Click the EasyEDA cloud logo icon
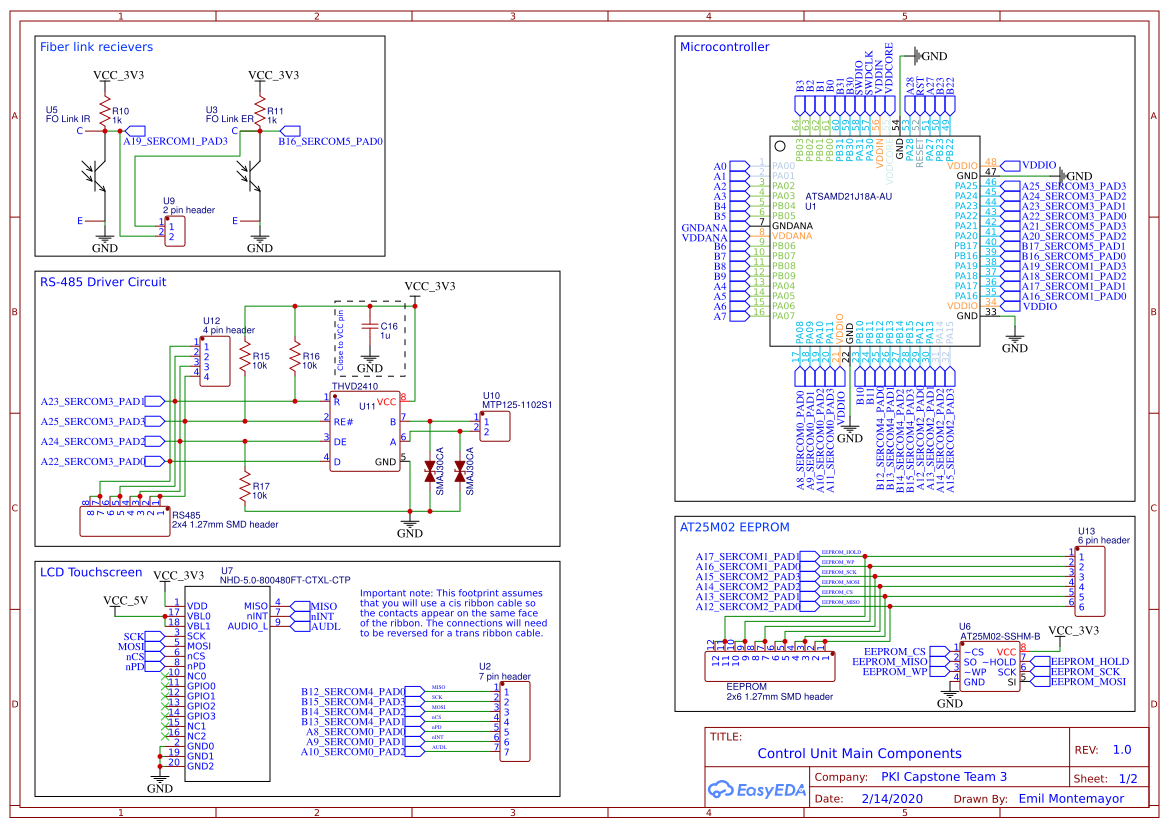 [726, 790]
